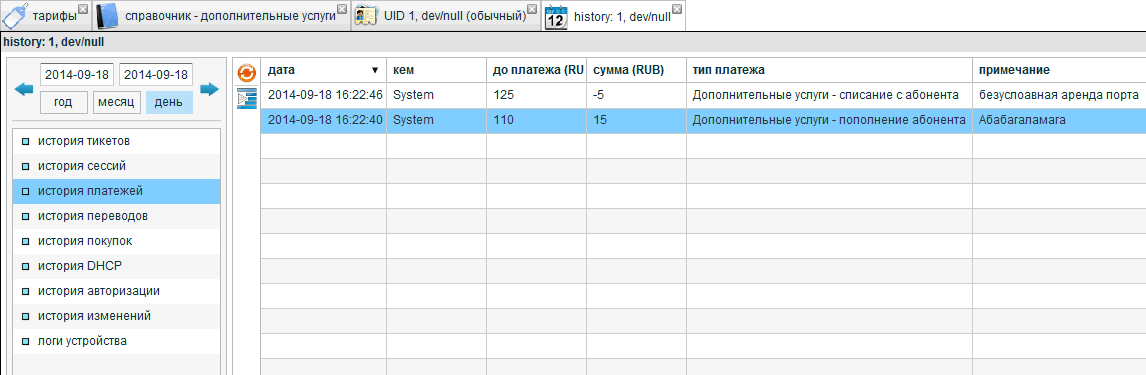Click balance cell 125
Image resolution: width=1146 pixels, height=375 pixels.
(536, 95)
